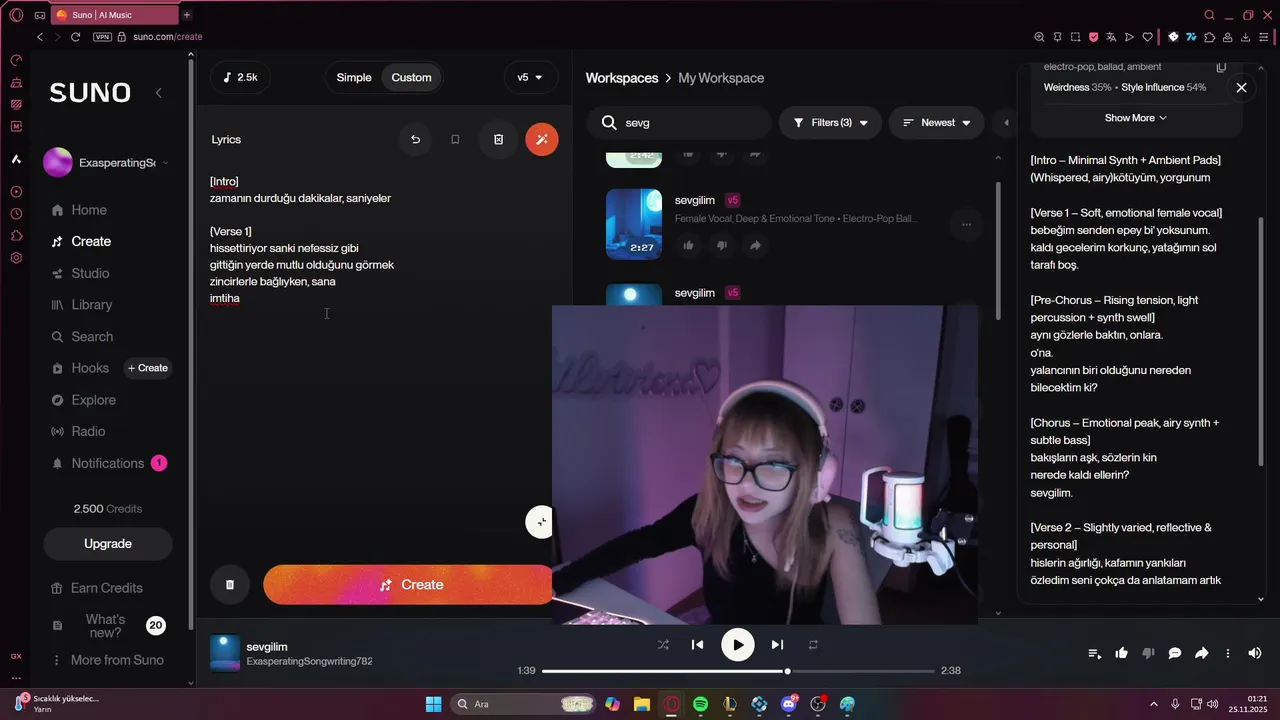
Task: Click the orange Create song button
Action: (408, 585)
